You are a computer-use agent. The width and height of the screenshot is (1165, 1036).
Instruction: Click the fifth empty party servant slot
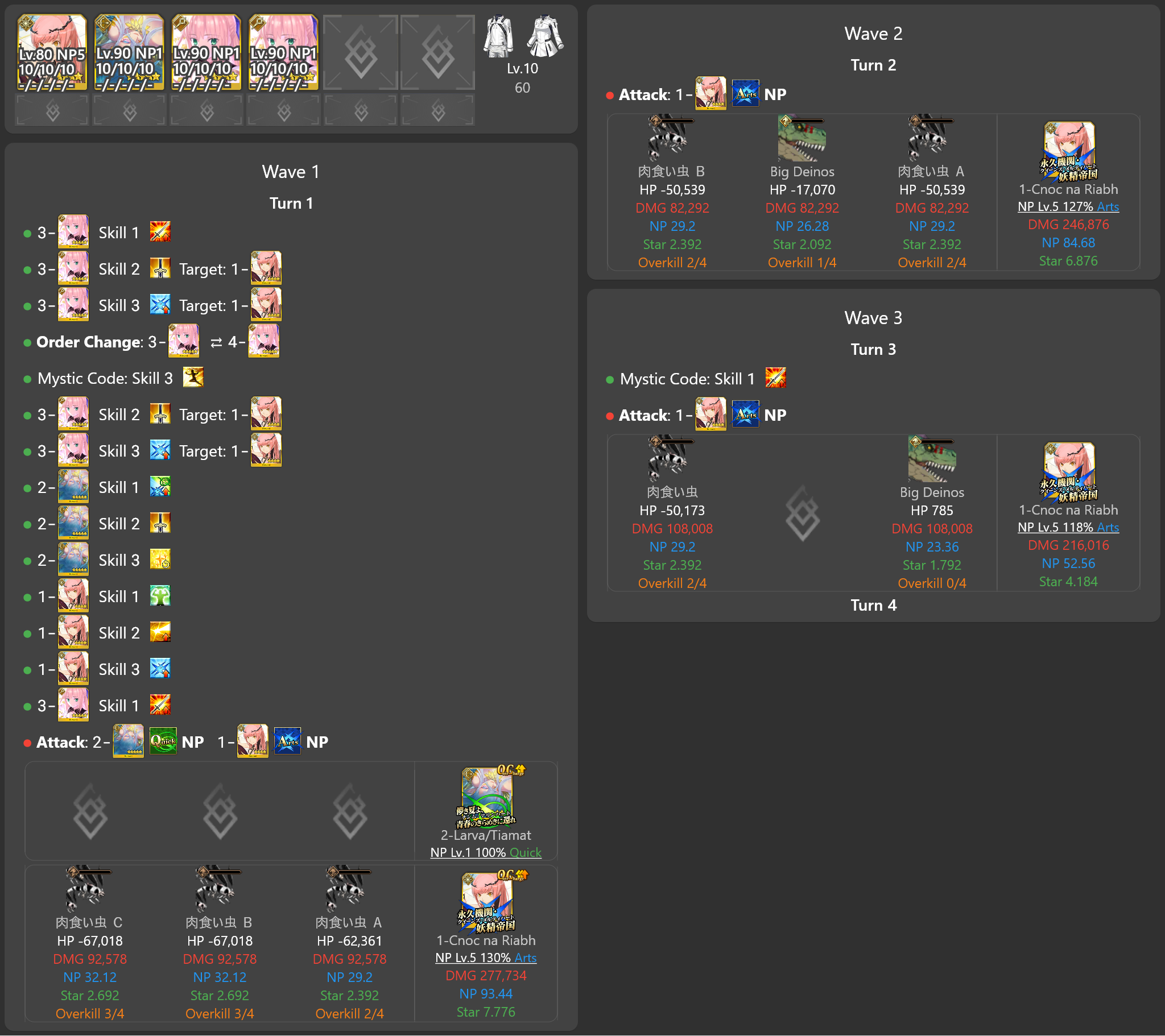(x=360, y=52)
